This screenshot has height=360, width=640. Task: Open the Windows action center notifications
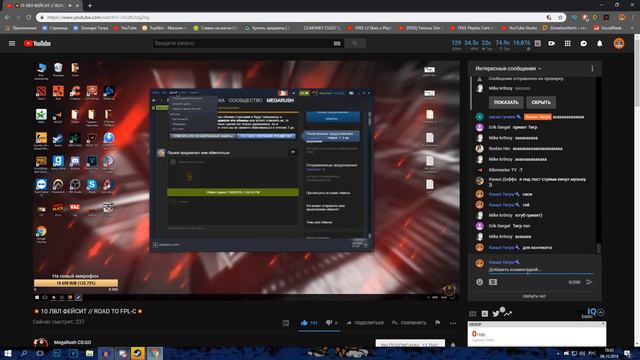click(627, 353)
